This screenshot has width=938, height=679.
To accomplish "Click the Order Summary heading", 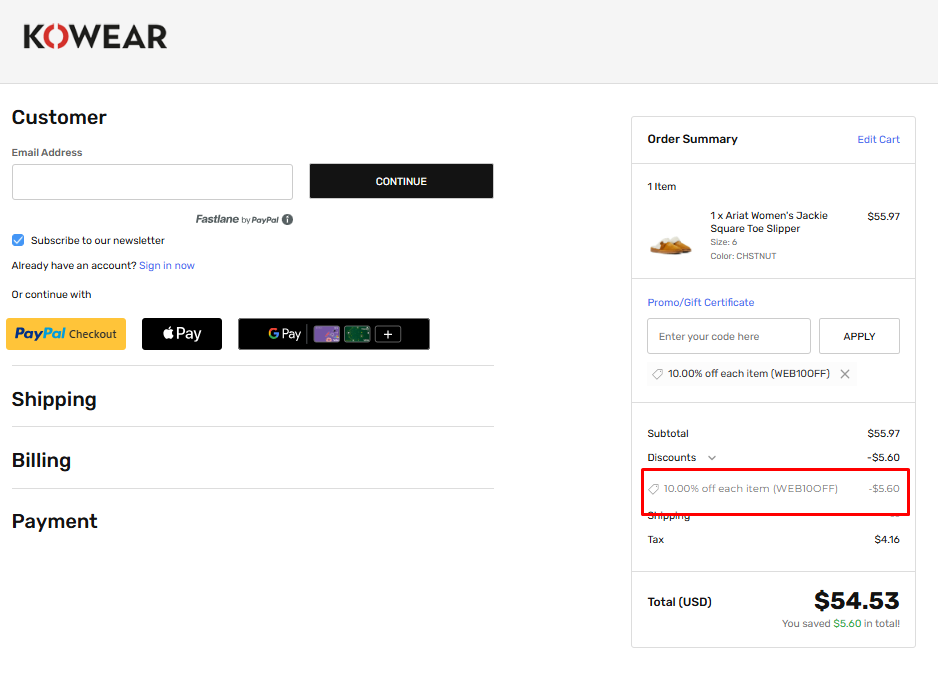I will [x=692, y=139].
